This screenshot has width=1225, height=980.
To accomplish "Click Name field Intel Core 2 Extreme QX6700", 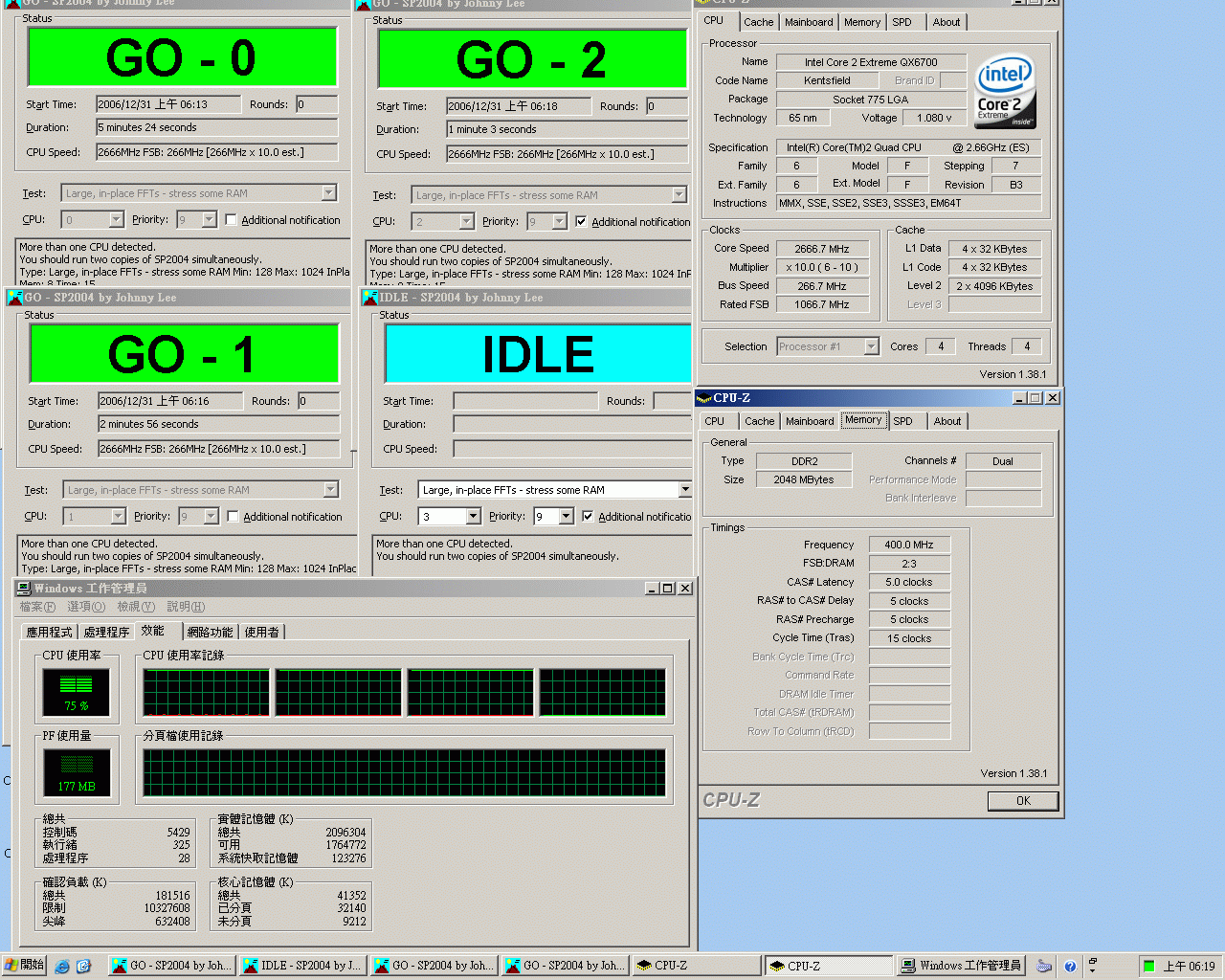I will (x=871, y=62).
